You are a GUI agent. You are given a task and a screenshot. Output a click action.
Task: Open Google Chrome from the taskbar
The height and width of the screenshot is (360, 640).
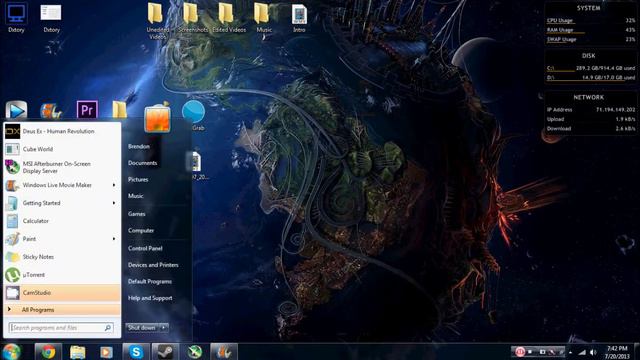[48, 352]
